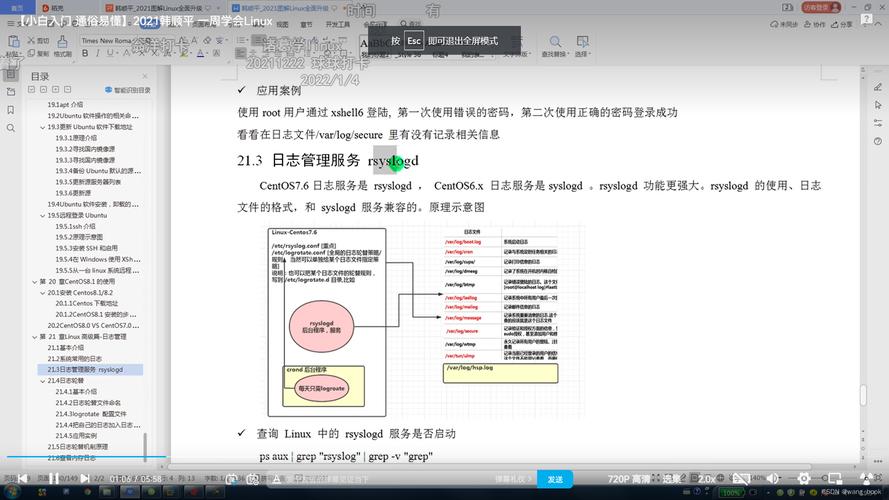Seek on the blue video progress bar
889x500 pixels.
click(86, 456)
